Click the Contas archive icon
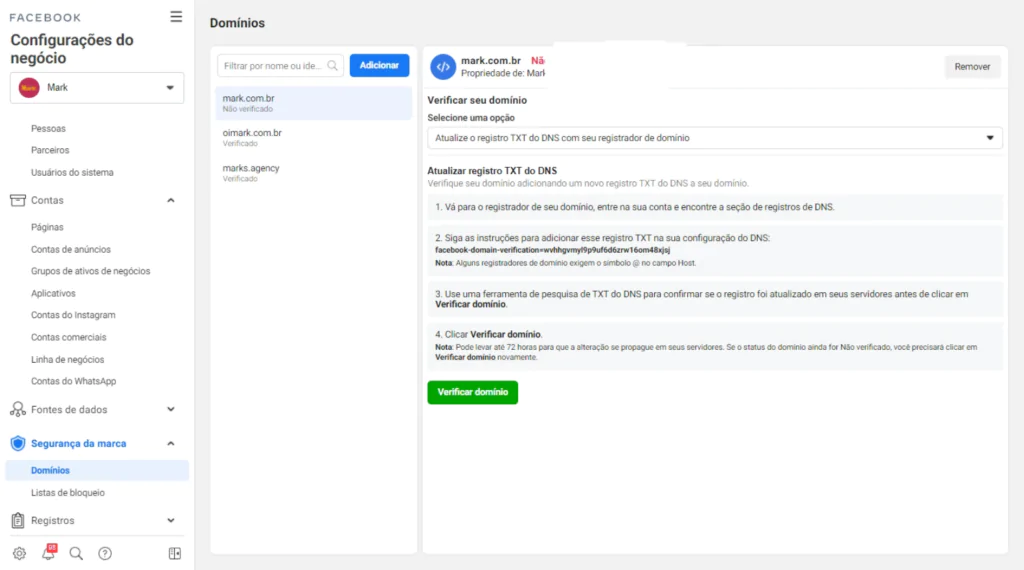 click(x=18, y=200)
